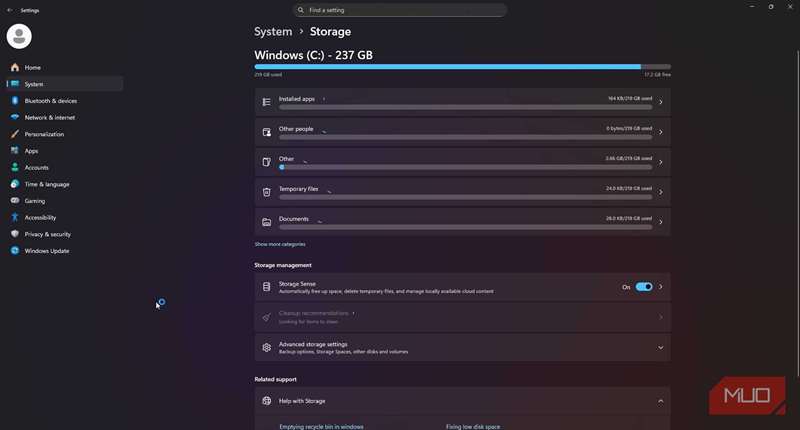This screenshot has height=430, width=800.
Task: Click the Installed apps list icon
Action: click(x=266, y=102)
